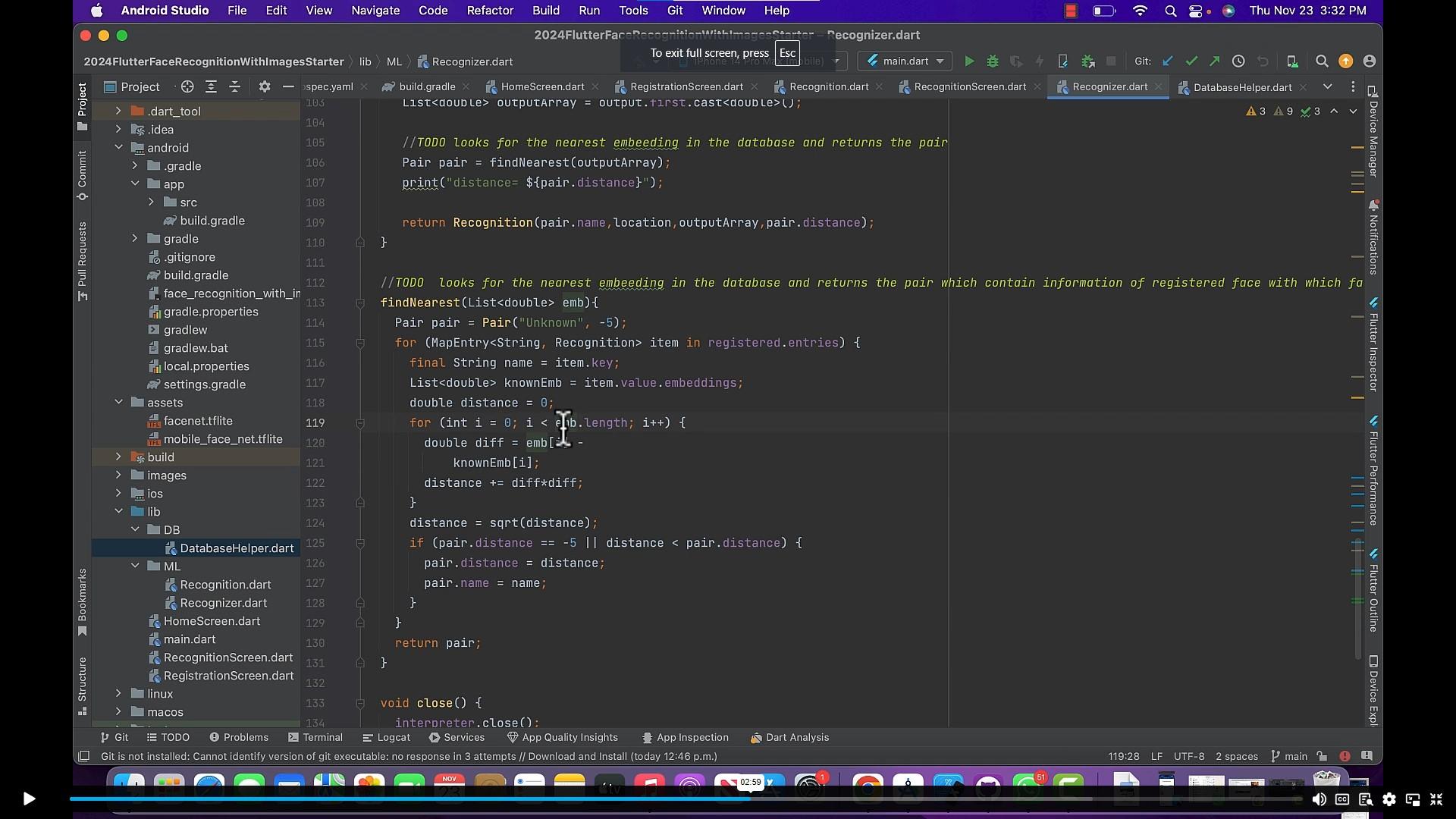Viewport: 1456px width, 819px height.
Task: Switch to RecognitionScreen.dart tab
Action: click(970, 86)
